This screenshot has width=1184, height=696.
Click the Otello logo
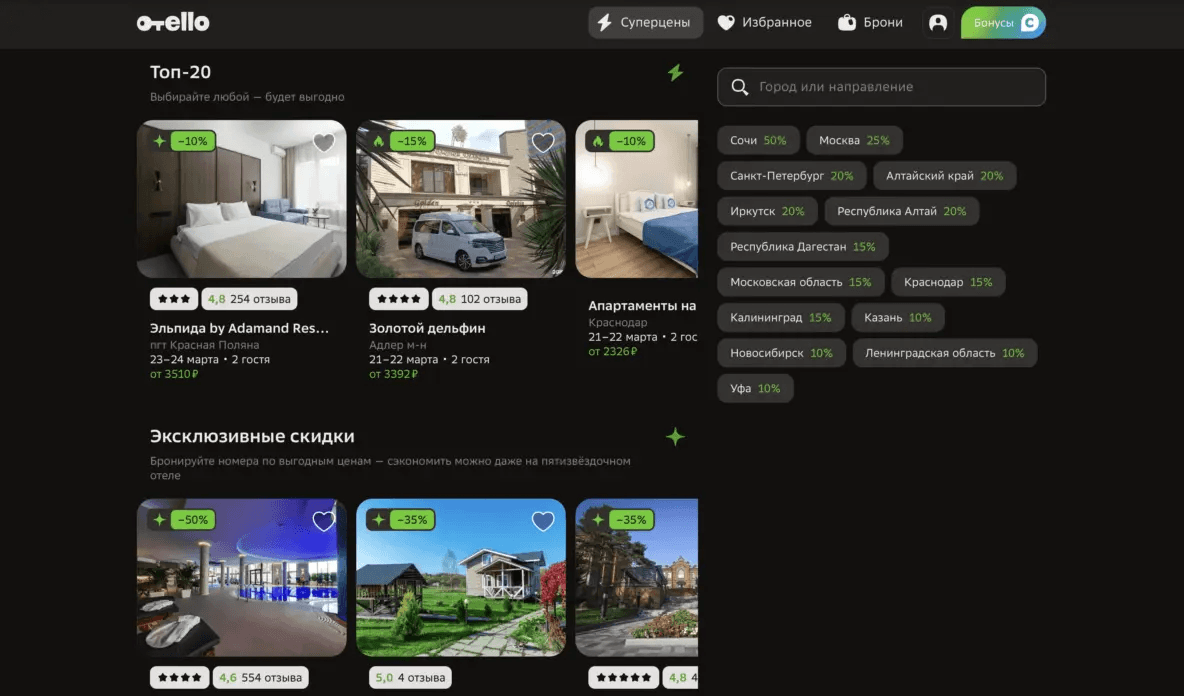173,23
